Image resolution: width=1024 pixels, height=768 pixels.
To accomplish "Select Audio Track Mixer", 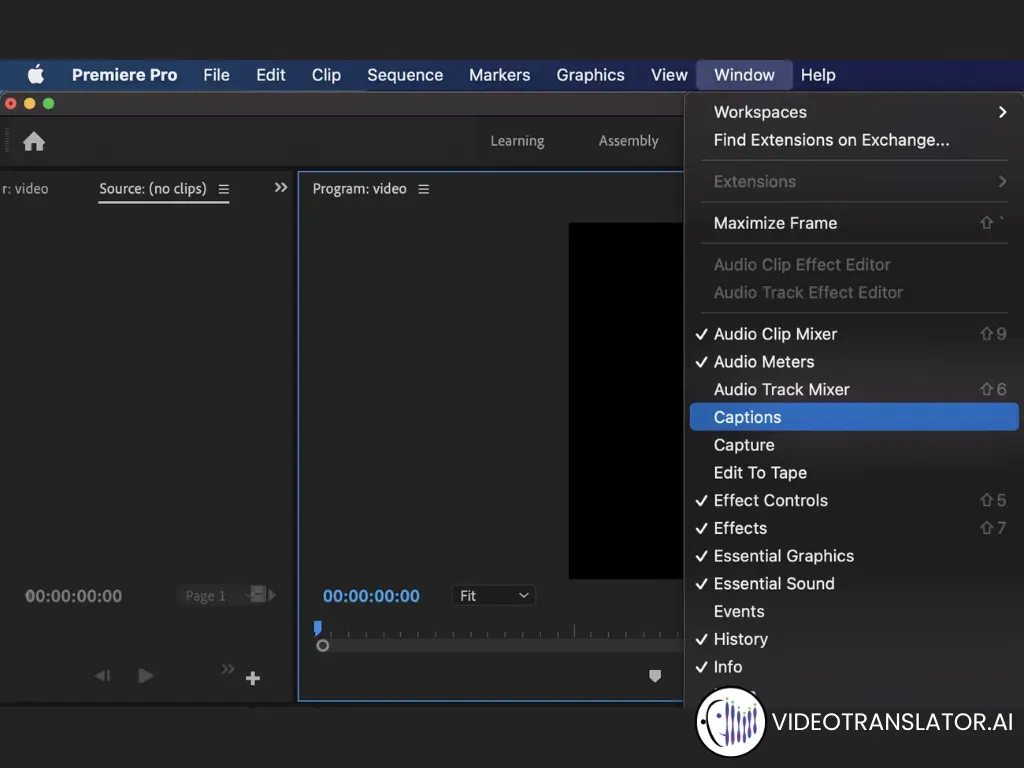I will pos(854,389).
